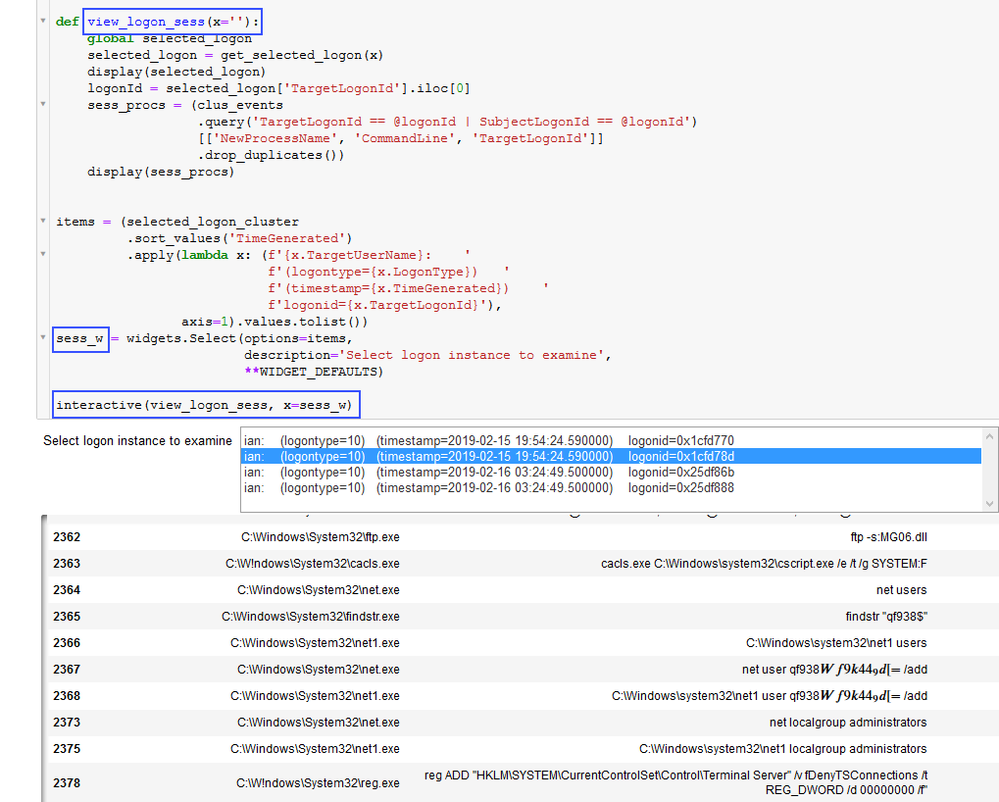Click the C:\W!ndows\System32\cacls.exe cell
The height and width of the screenshot is (802, 999).
coord(313,564)
